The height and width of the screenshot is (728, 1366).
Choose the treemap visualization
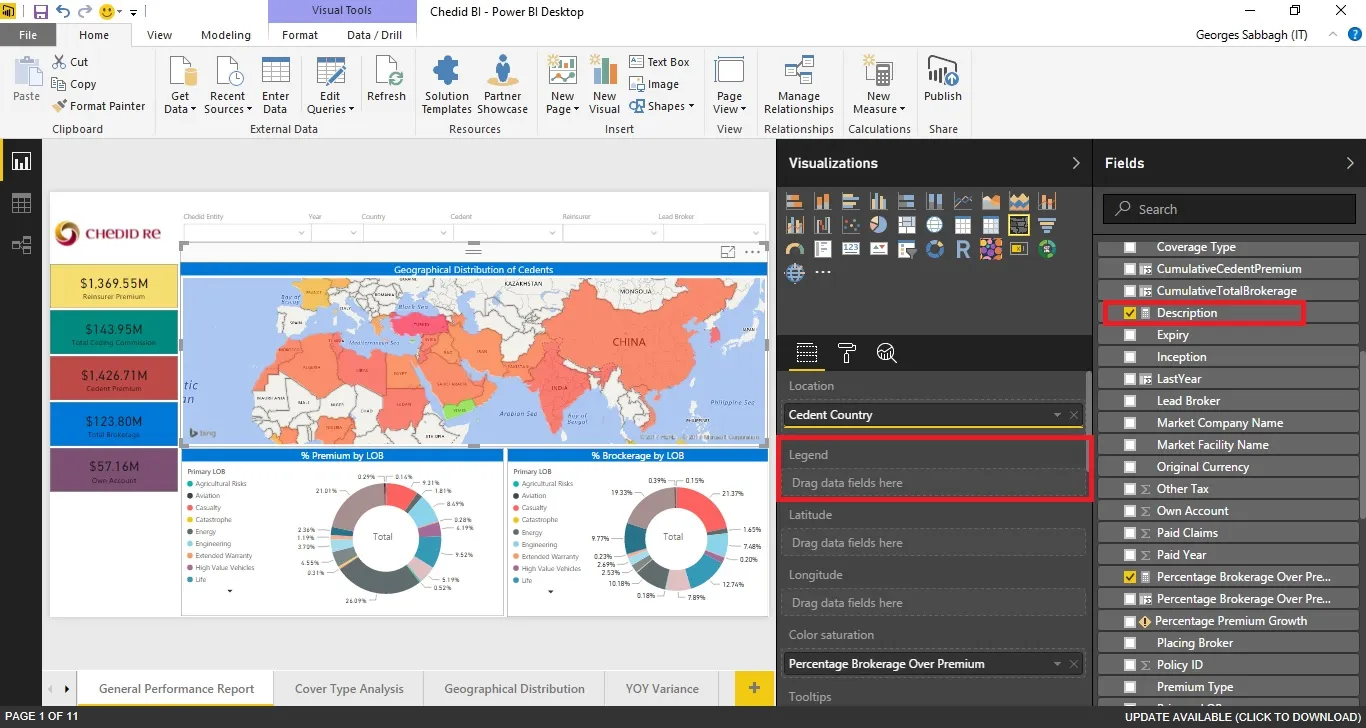click(x=907, y=225)
